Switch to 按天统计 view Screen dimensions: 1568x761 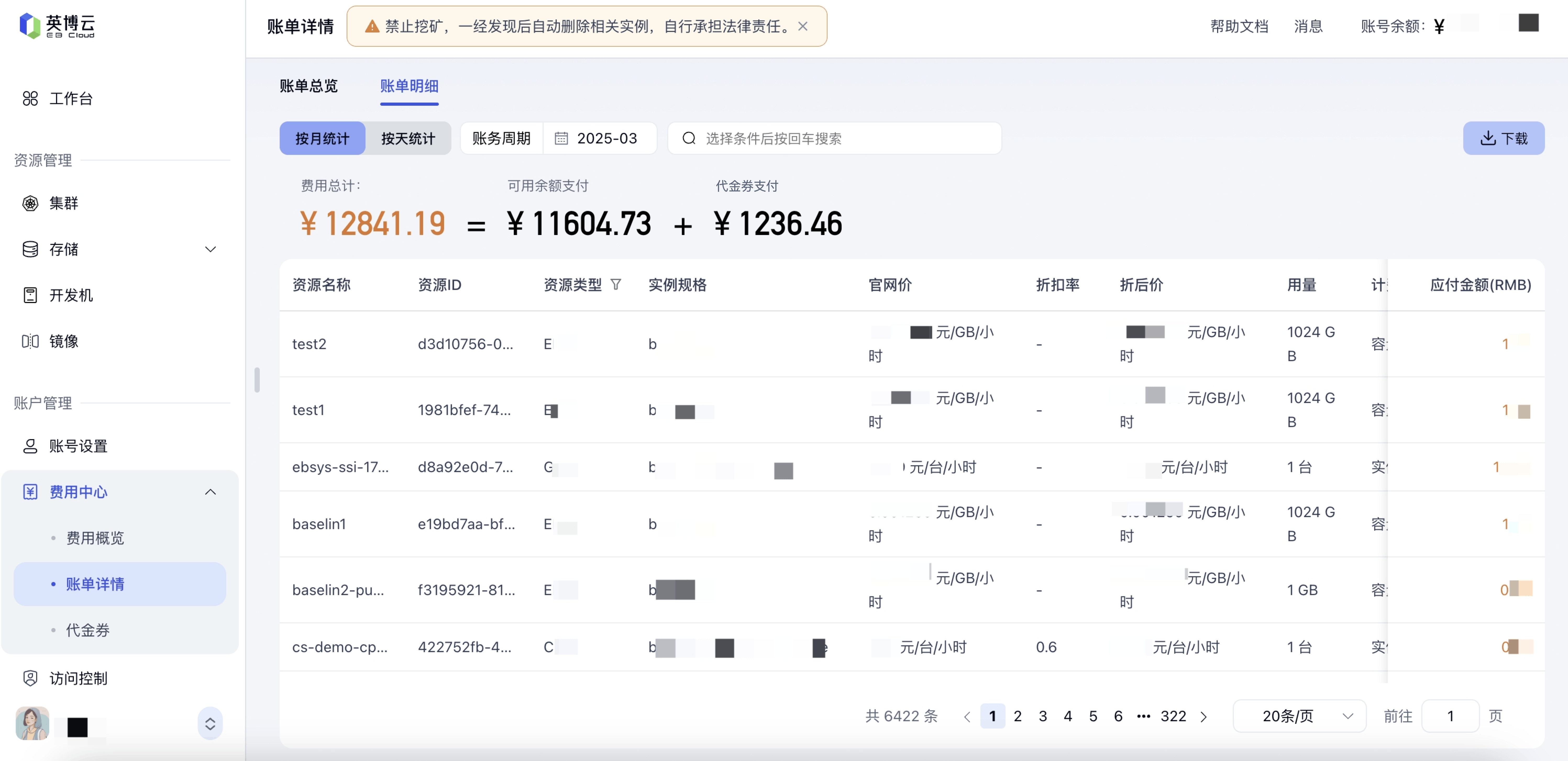[408, 138]
